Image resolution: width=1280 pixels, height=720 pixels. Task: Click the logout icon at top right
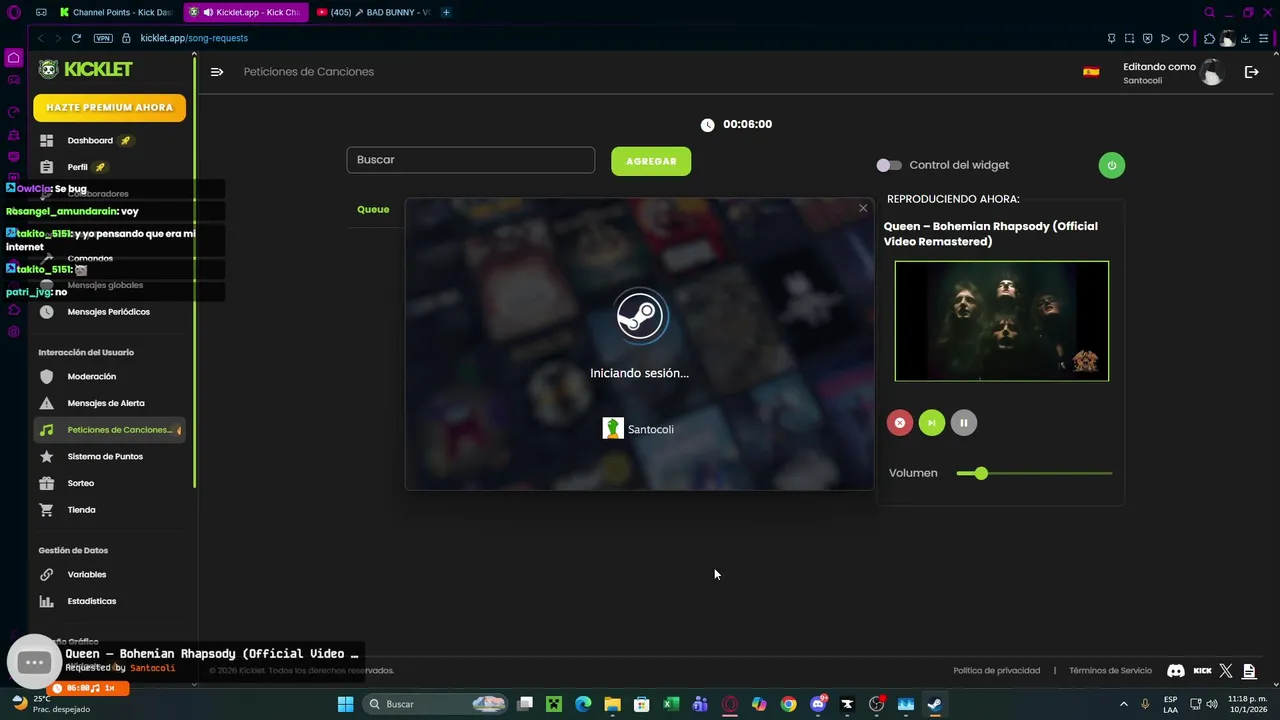(x=1251, y=72)
